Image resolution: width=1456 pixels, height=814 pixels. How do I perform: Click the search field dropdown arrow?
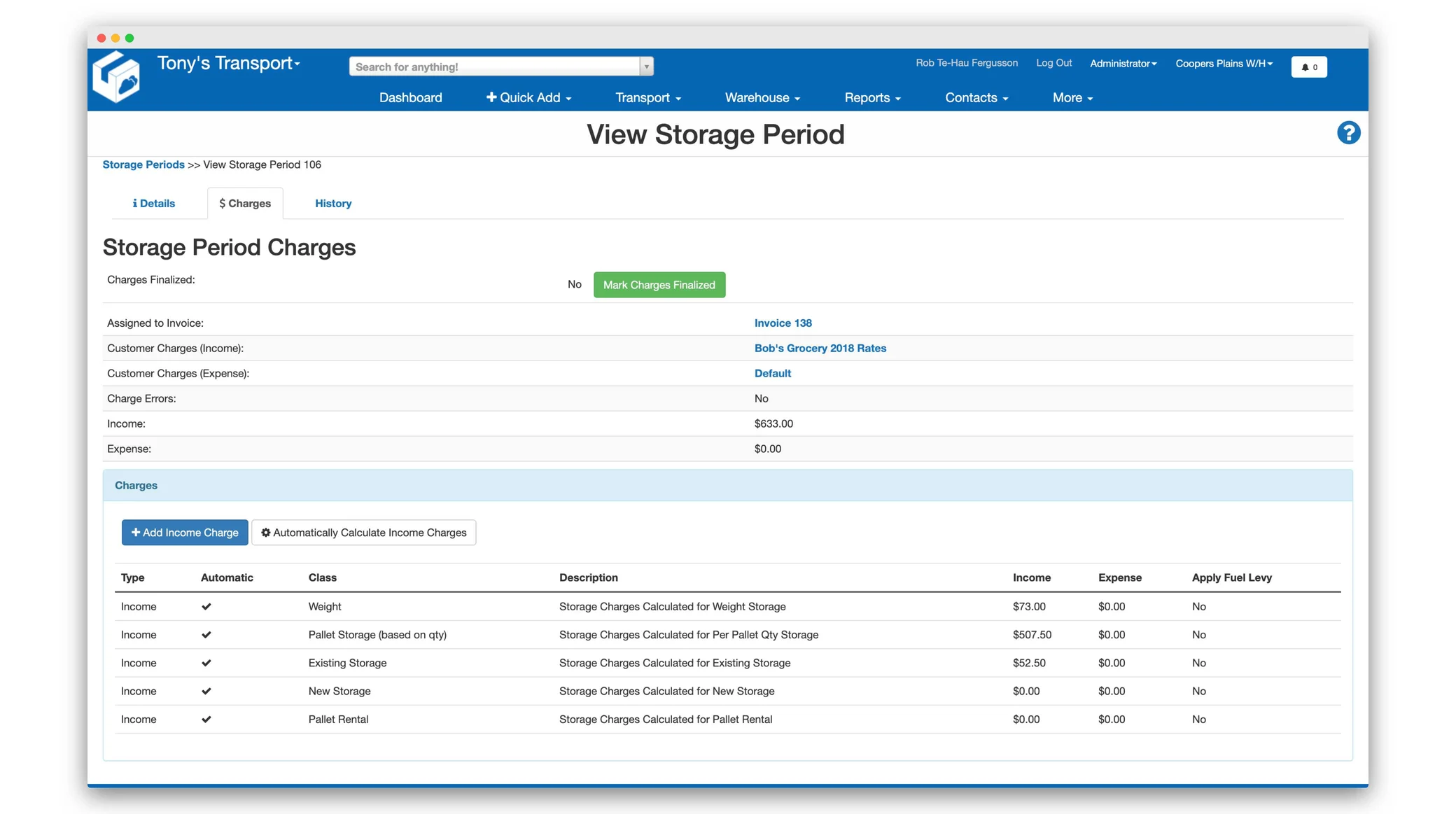click(x=646, y=66)
